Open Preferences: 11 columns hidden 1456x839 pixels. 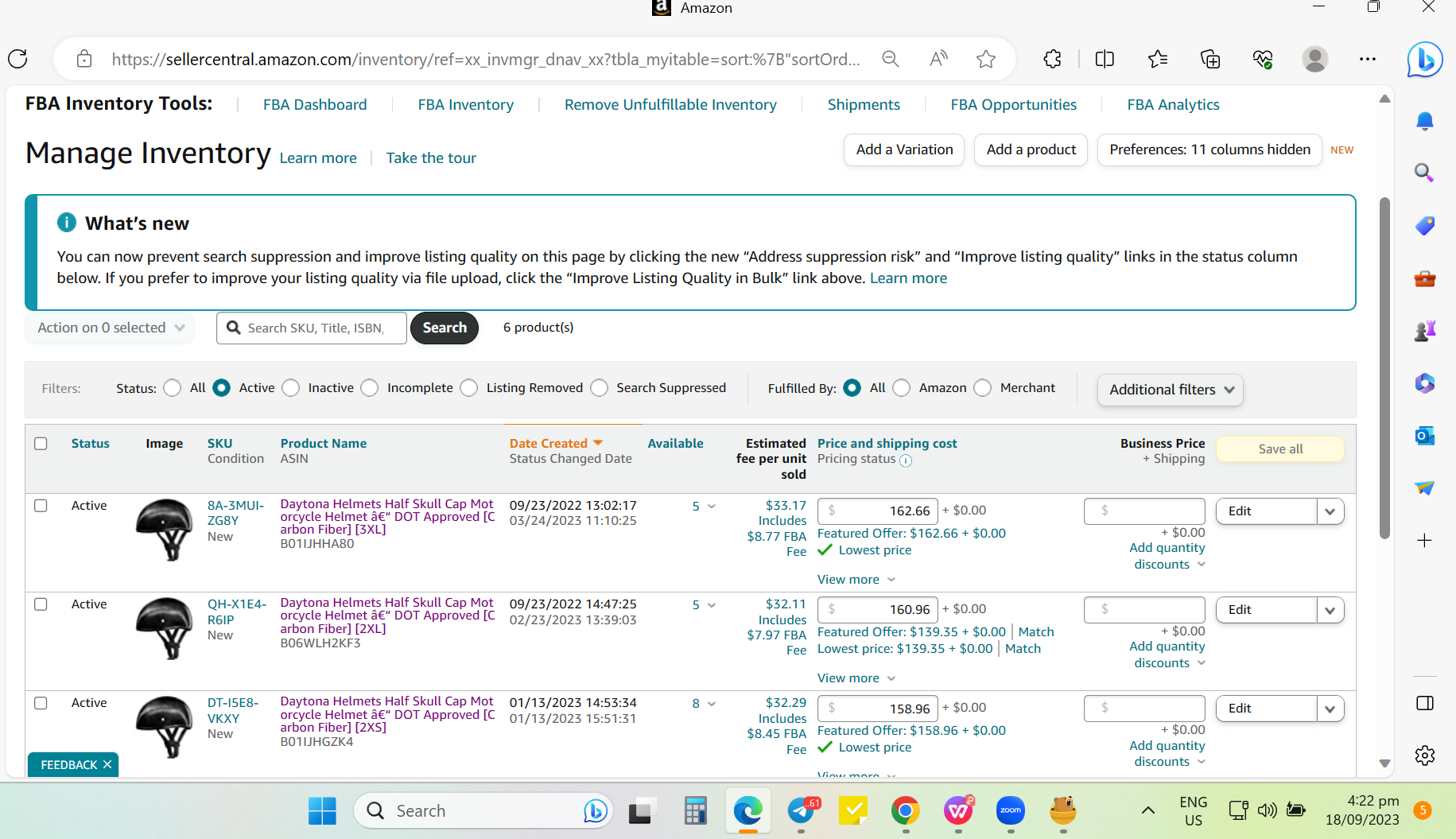tap(1209, 150)
